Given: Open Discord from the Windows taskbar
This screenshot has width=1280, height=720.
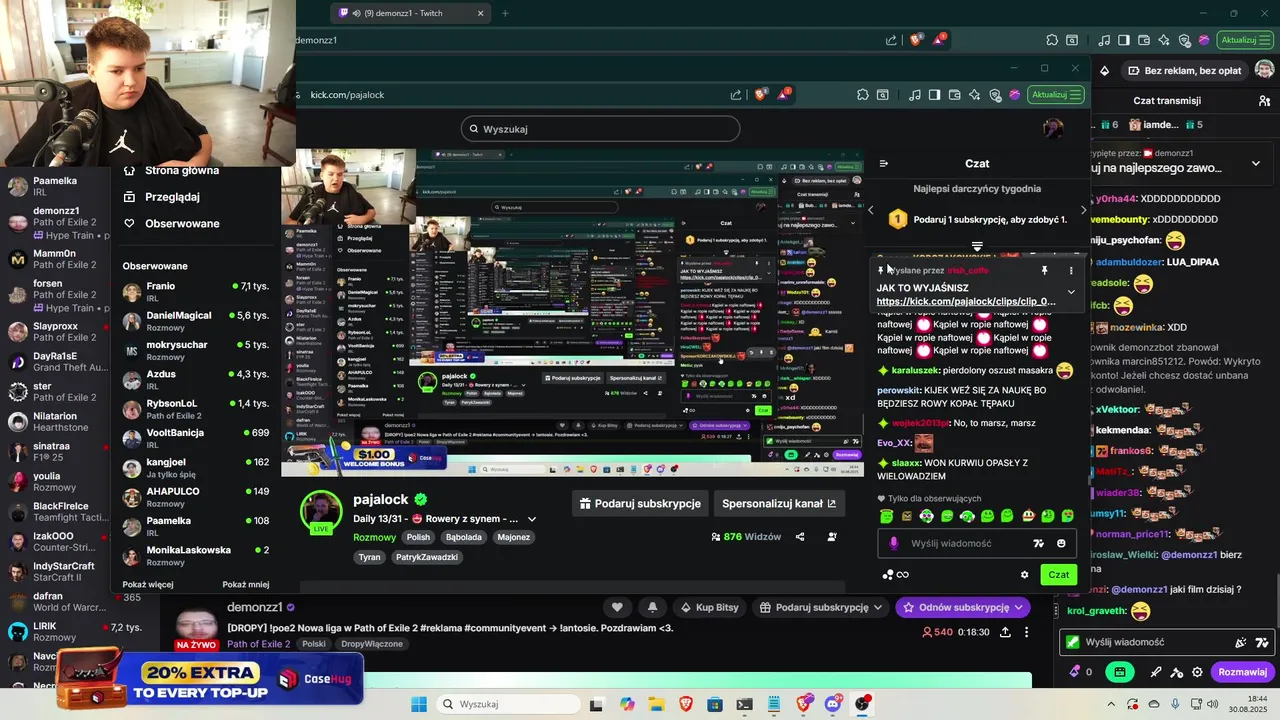Looking at the screenshot, I should click(x=833, y=704).
